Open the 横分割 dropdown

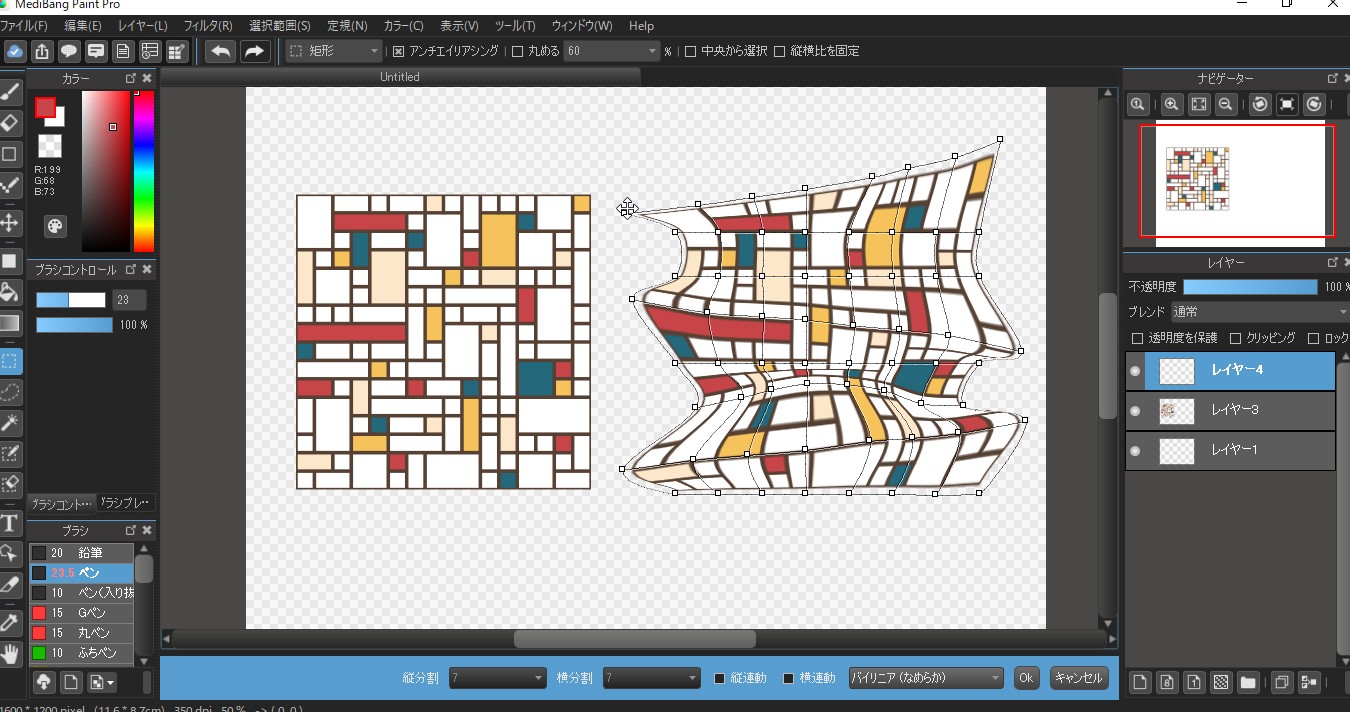tap(652, 678)
